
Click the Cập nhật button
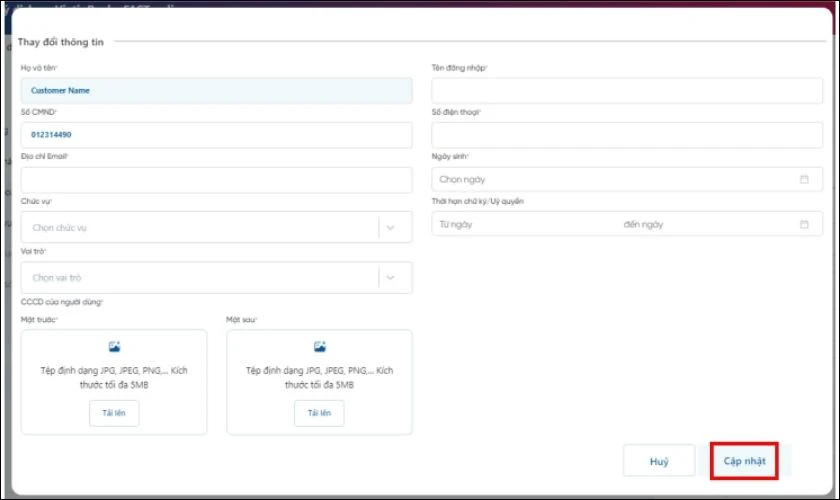(x=744, y=461)
